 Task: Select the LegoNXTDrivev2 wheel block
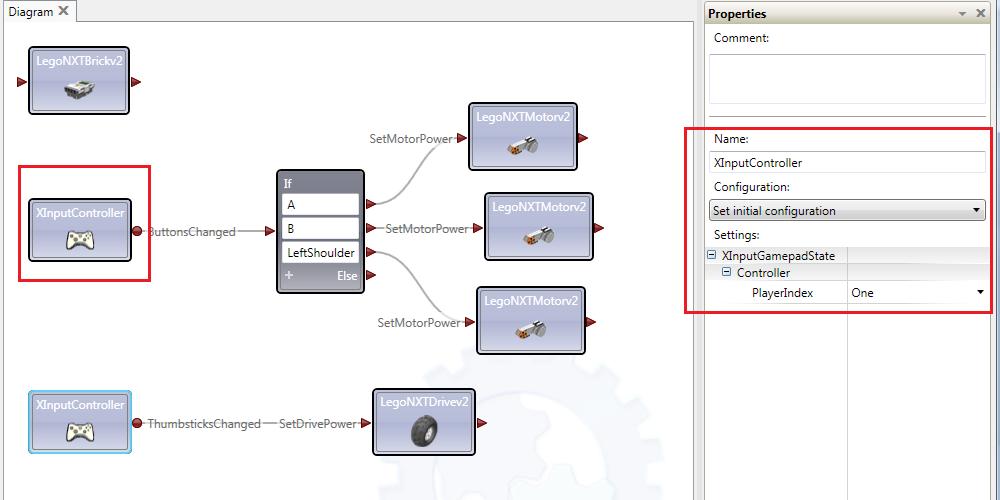[424, 422]
